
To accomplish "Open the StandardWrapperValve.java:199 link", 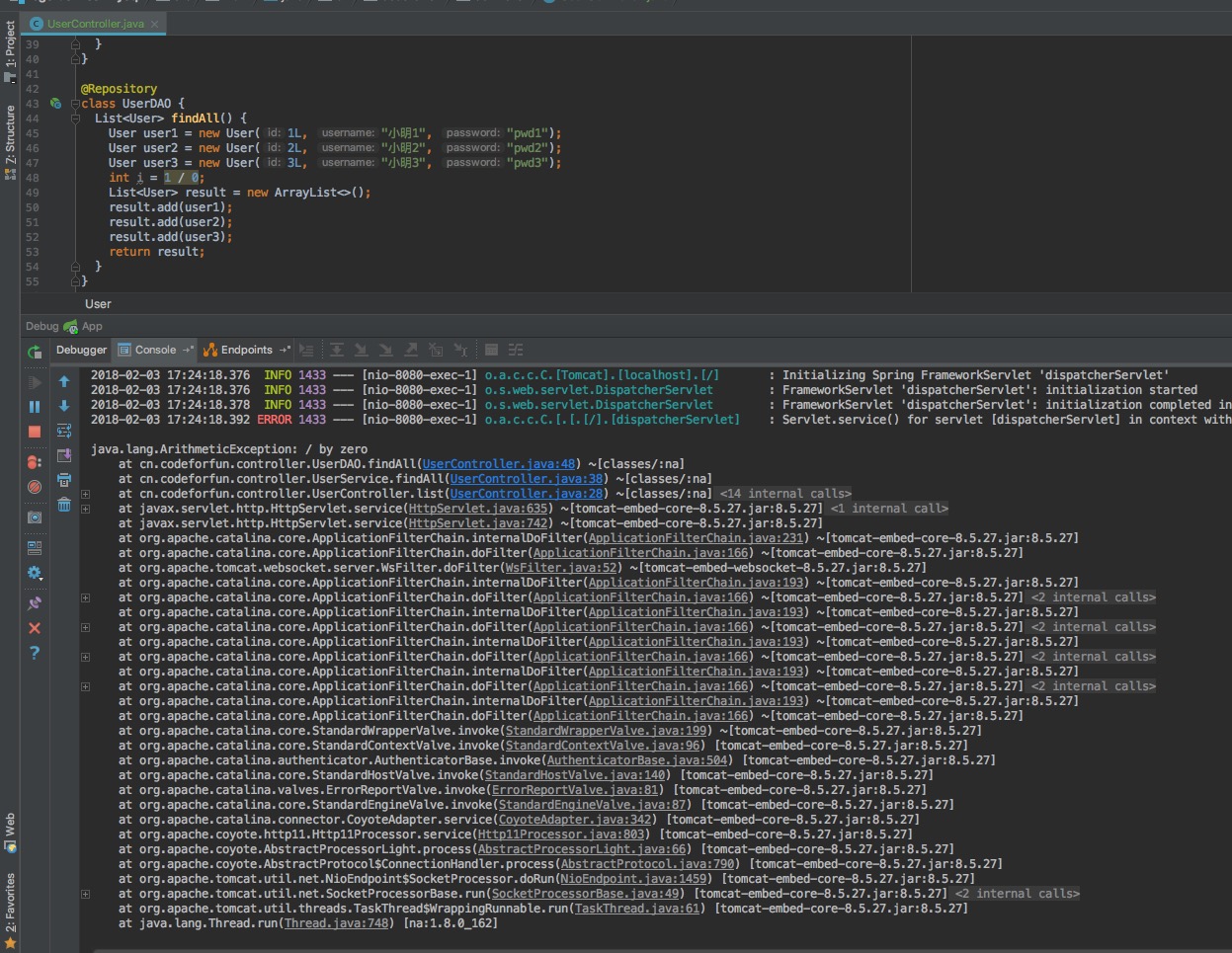I will [x=607, y=731].
